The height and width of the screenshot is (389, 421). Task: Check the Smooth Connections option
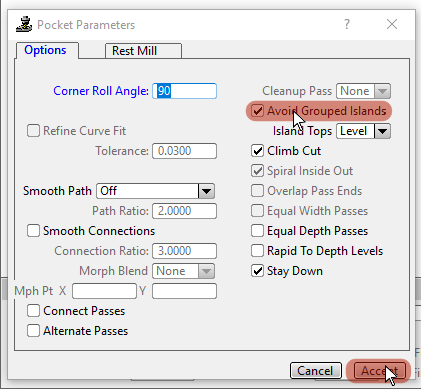tap(33, 231)
